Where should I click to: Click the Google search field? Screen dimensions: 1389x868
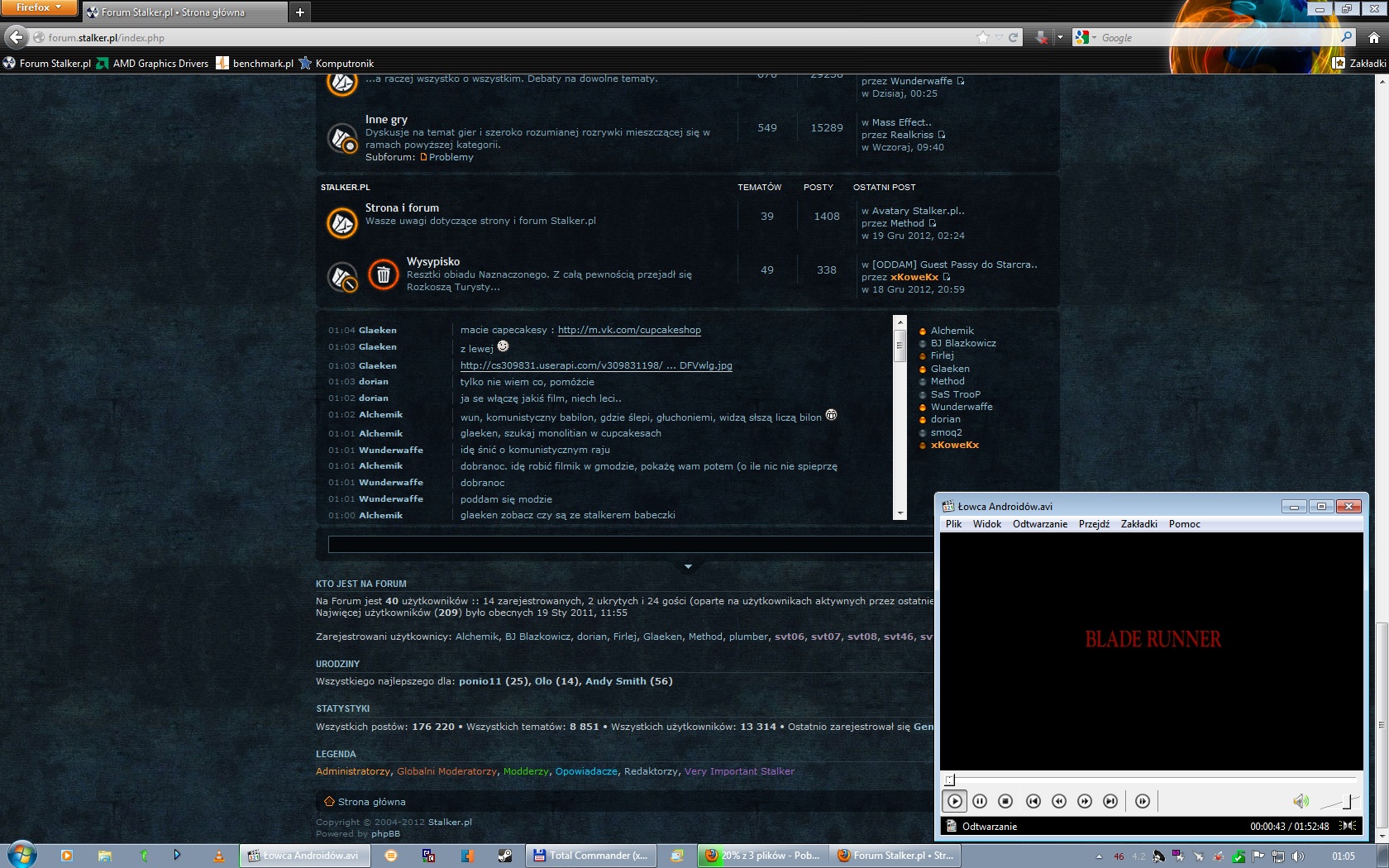tap(1215, 37)
